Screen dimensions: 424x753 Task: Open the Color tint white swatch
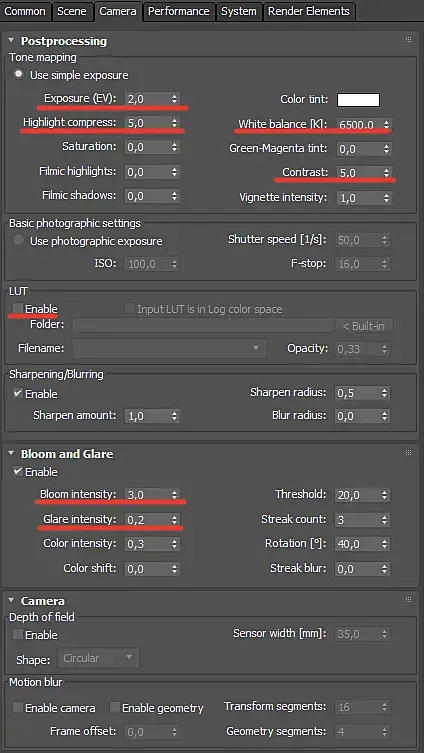[358, 100]
